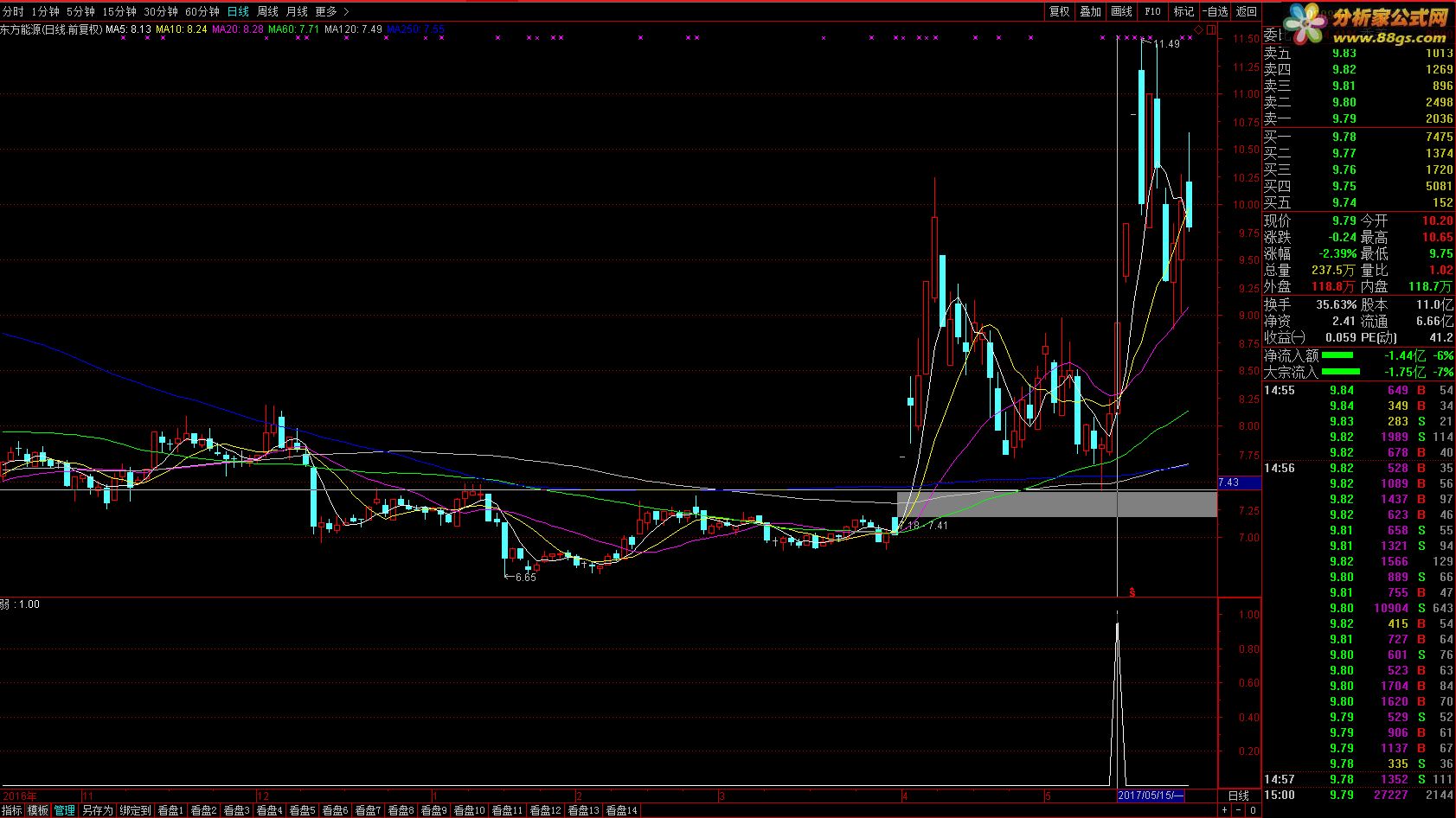The width and height of the screenshot is (1456, 818).
Task: Switch to 看盘4 layout
Action: (270, 810)
